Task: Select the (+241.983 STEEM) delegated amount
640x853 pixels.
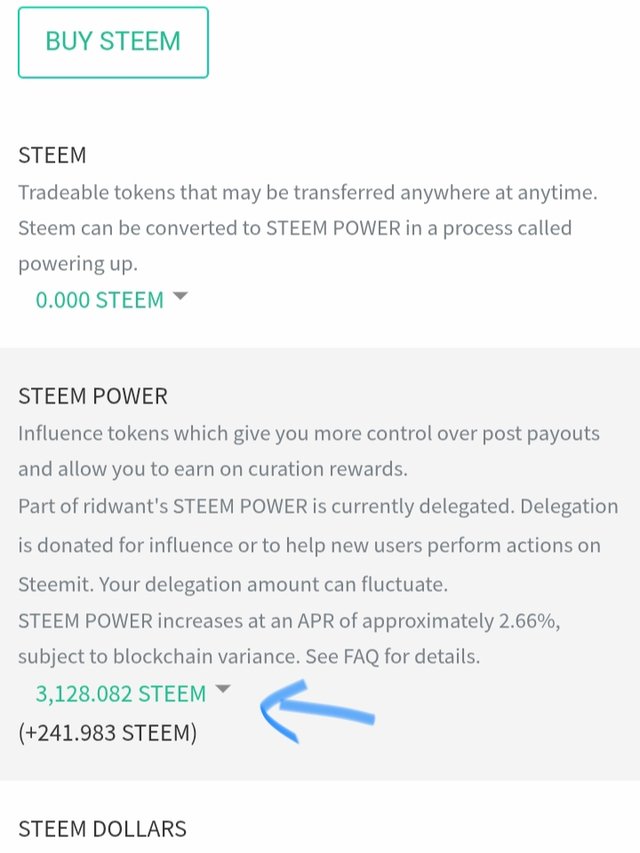Action: 108,733
